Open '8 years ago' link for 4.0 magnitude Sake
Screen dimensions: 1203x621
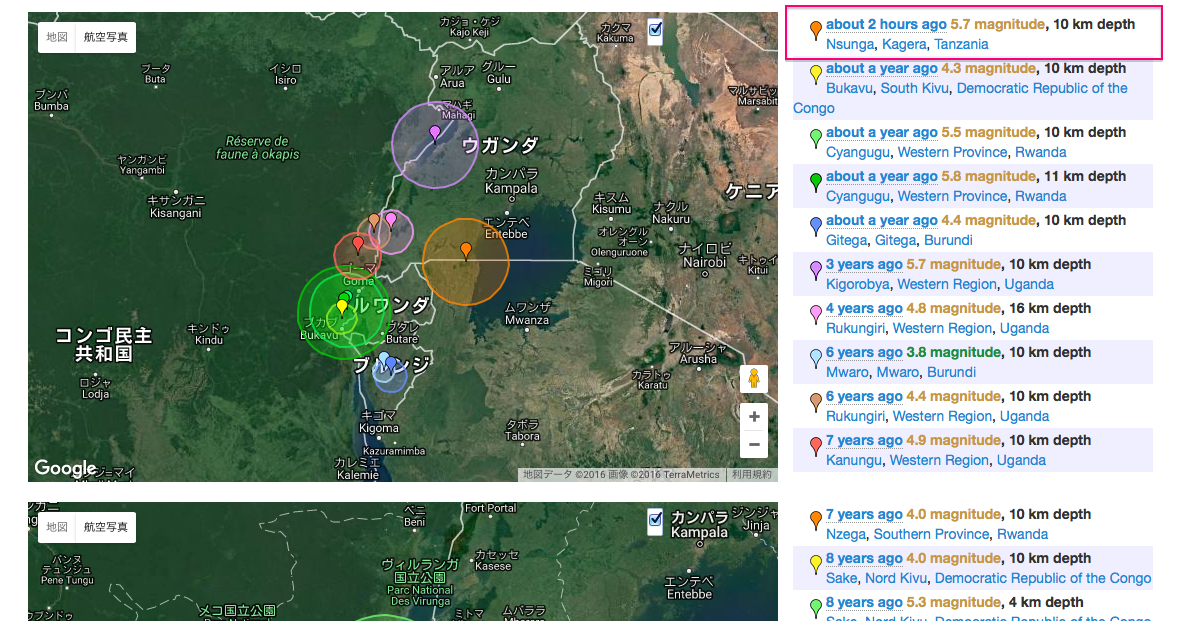click(x=864, y=558)
